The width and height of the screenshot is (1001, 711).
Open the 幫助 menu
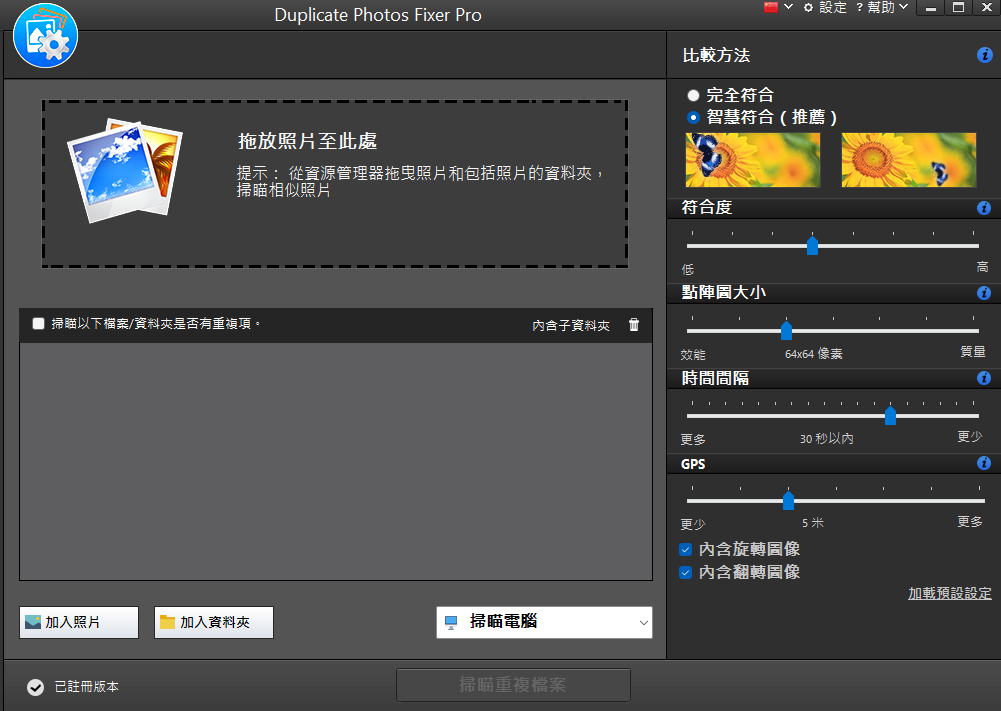pos(882,7)
